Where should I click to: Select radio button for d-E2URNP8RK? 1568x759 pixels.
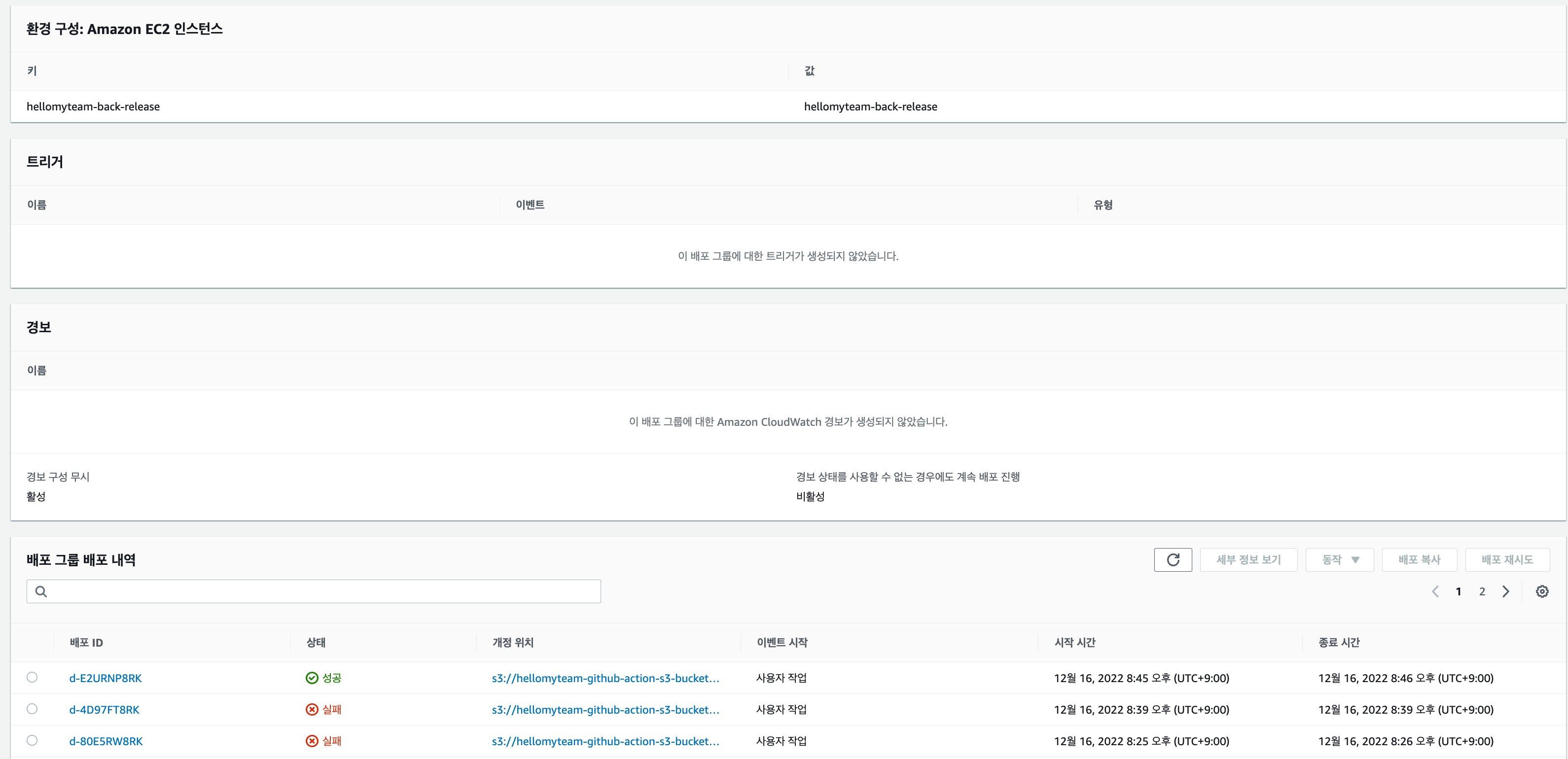[x=32, y=677]
